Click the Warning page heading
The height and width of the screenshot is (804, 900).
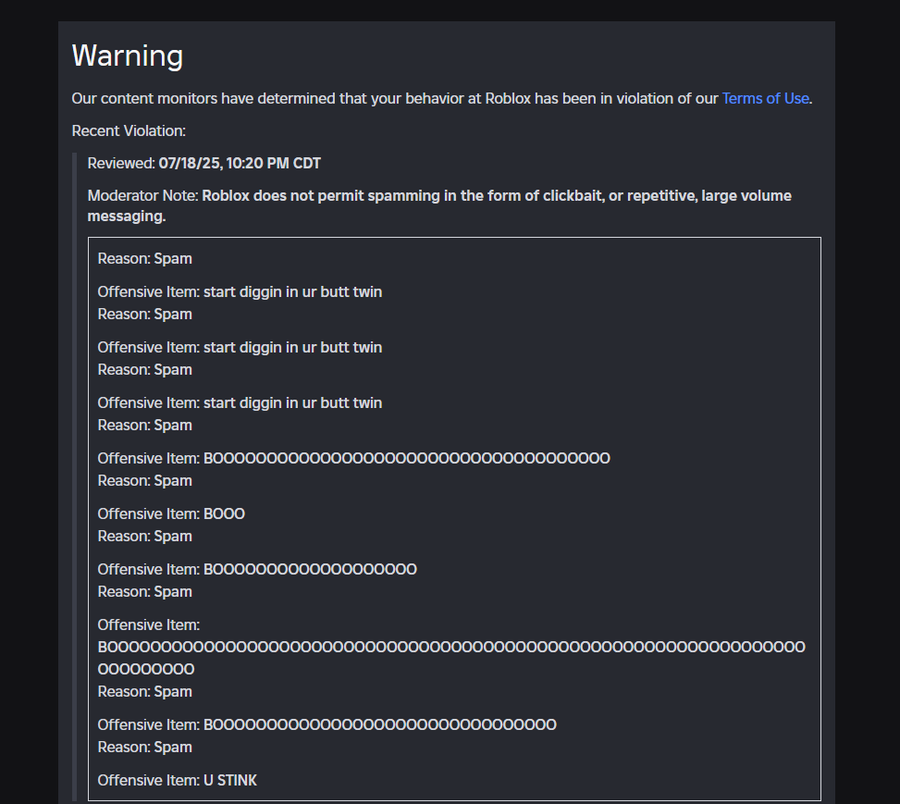127,55
